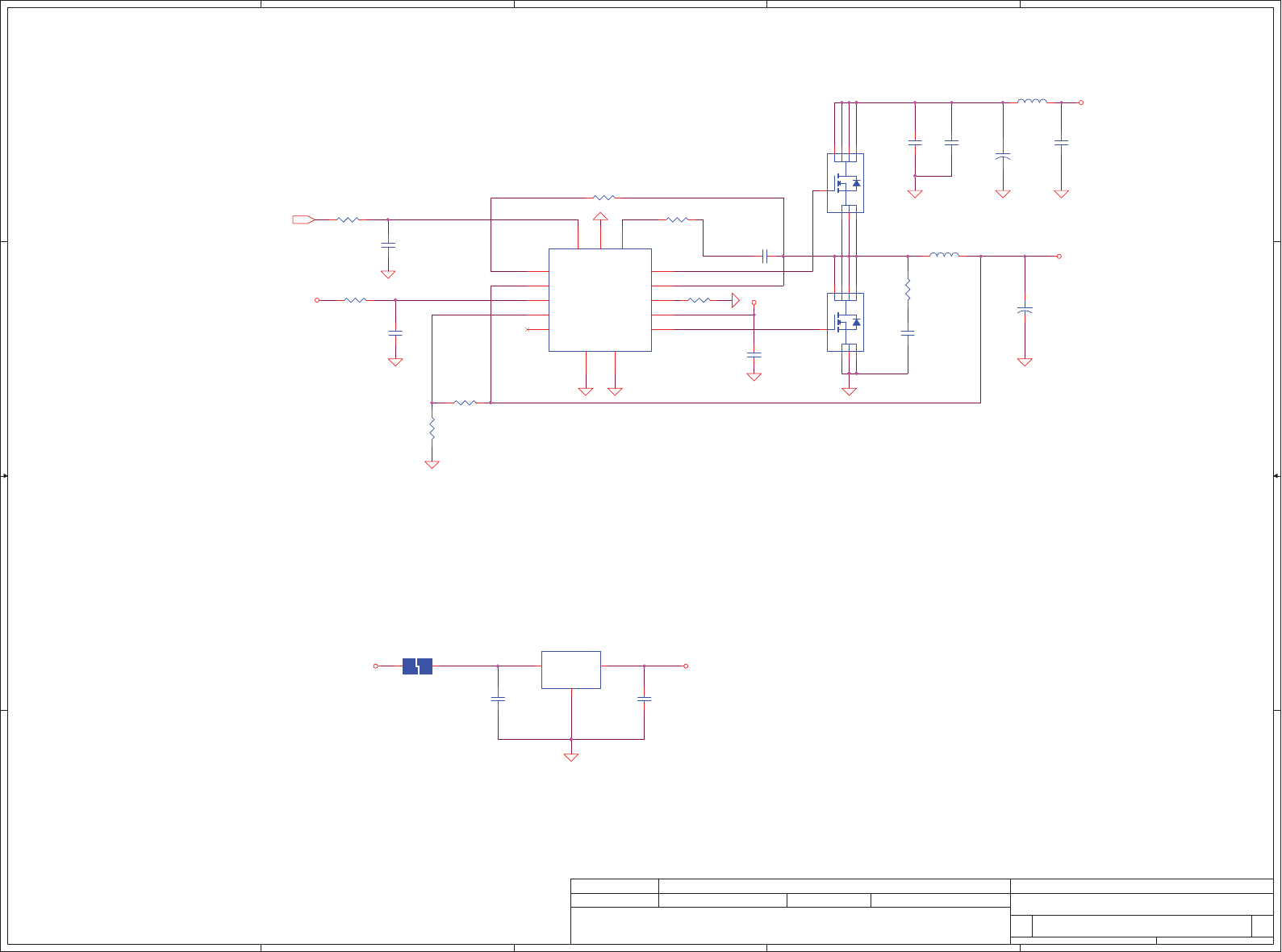The height and width of the screenshot is (952, 1282).
Task: Select the polarized capacitor on the top rail
Action: (1003, 155)
